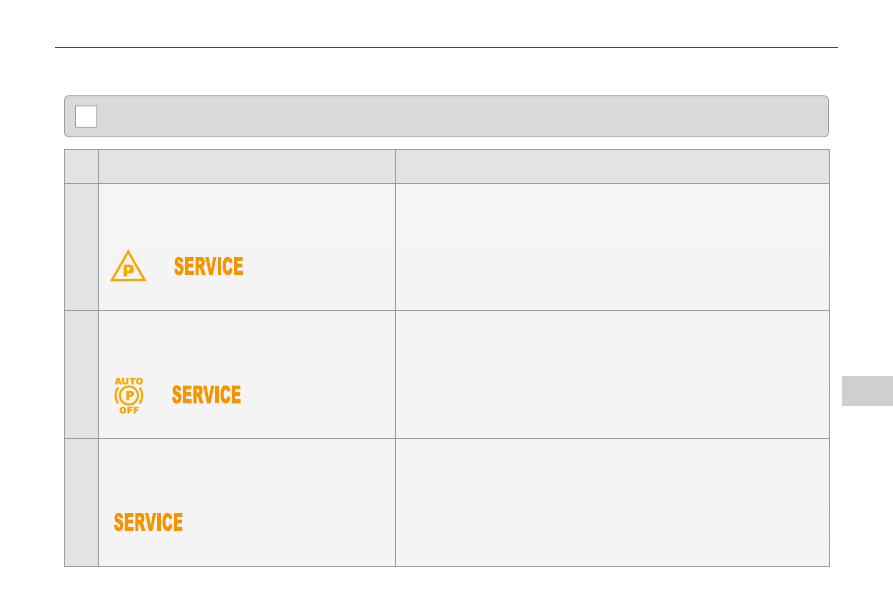Click the standalone SERVICE indicator in third row
The image size is (893, 595).
pyautogui.click(x=148, y=522)
